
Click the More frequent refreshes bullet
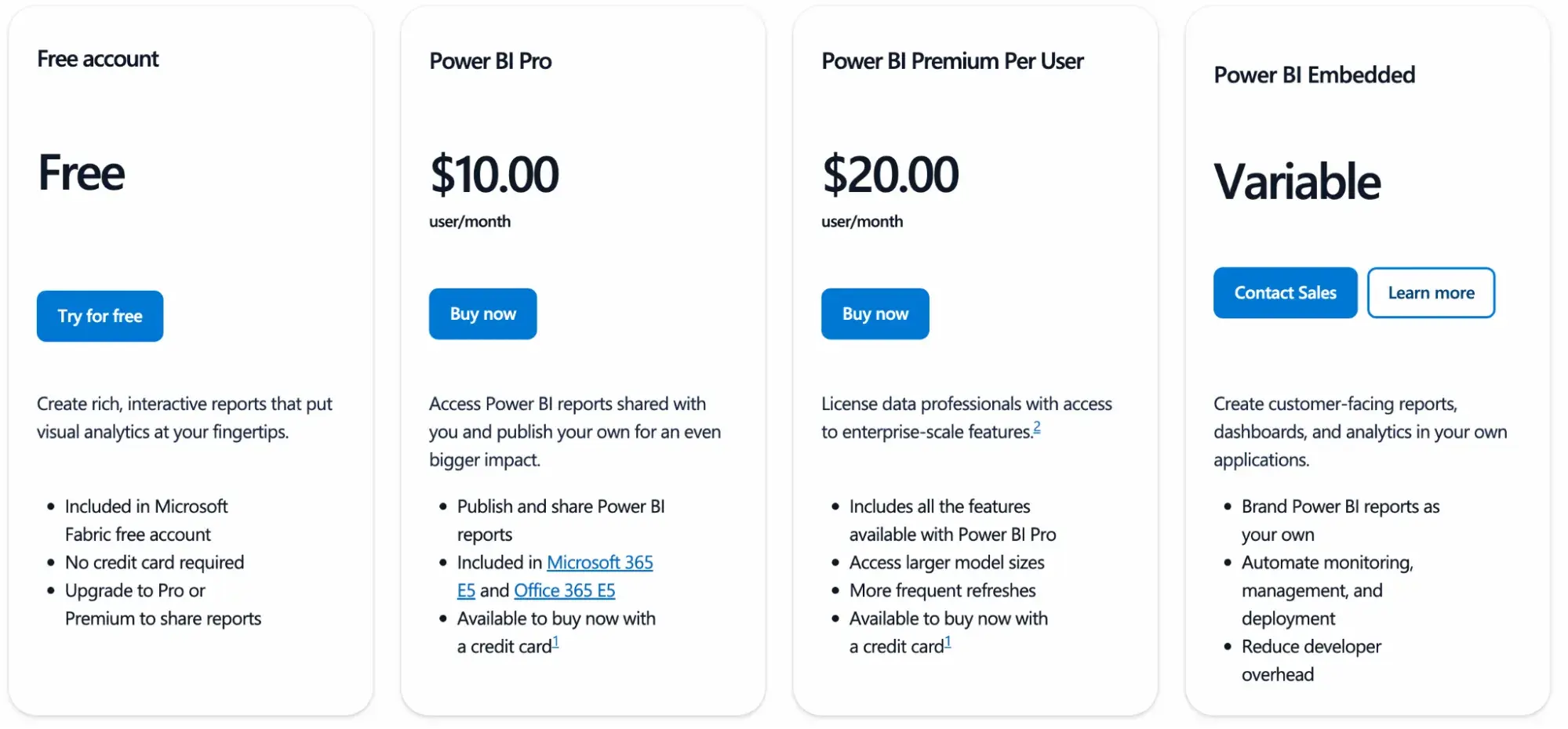point(942,590)
